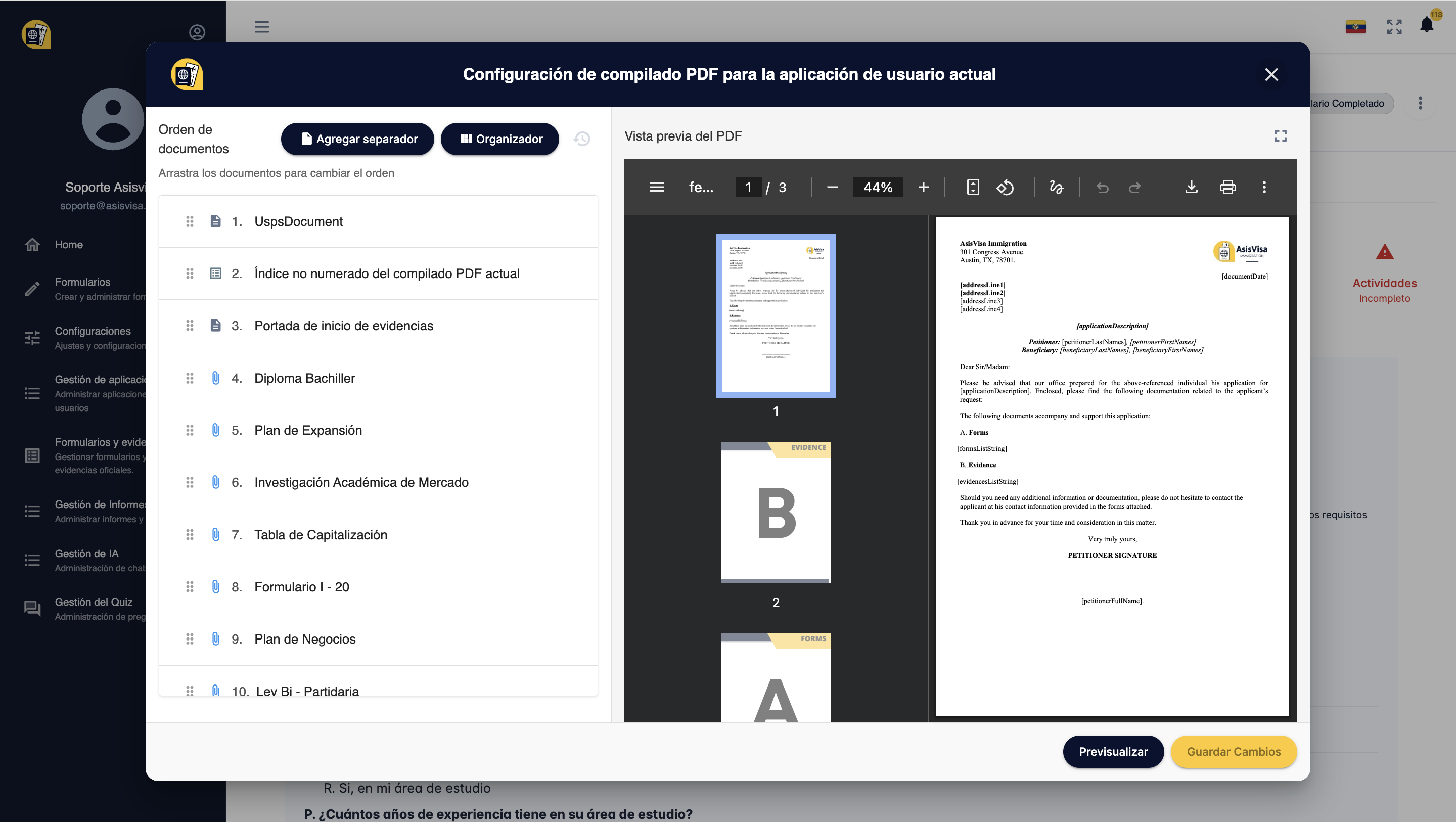Click the history restore icon beside Organizador
This screenshot has width=1456, height=822.
[x=581, y=139]
